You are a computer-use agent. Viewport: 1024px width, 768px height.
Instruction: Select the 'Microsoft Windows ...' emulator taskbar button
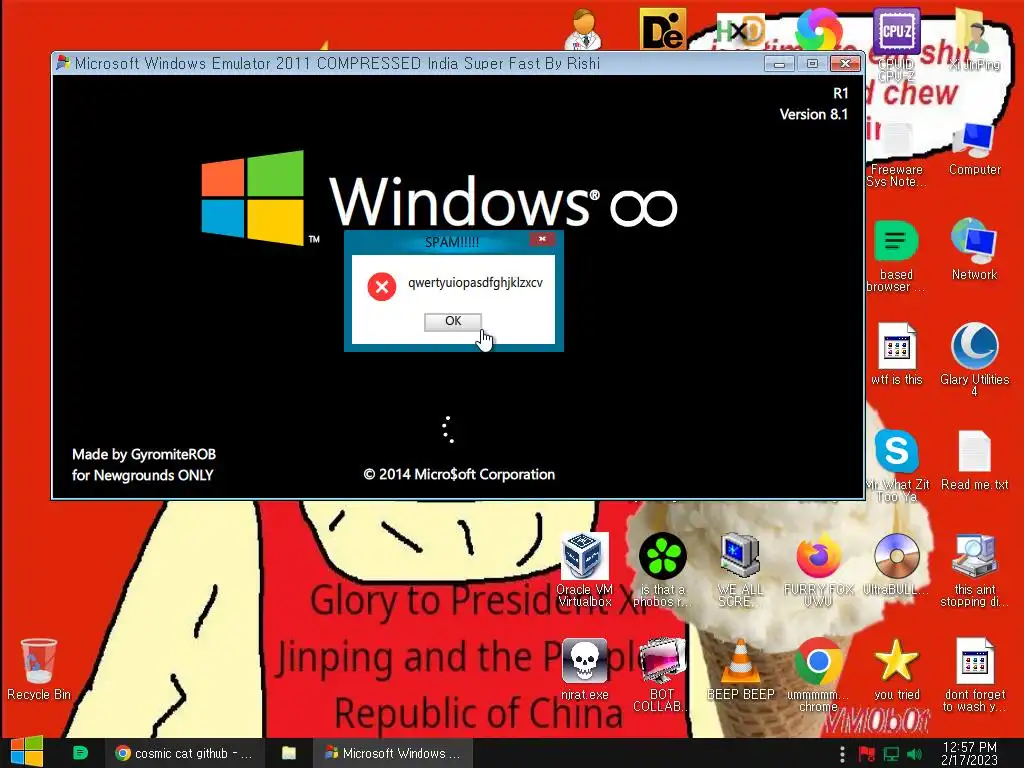click(392, 753)
